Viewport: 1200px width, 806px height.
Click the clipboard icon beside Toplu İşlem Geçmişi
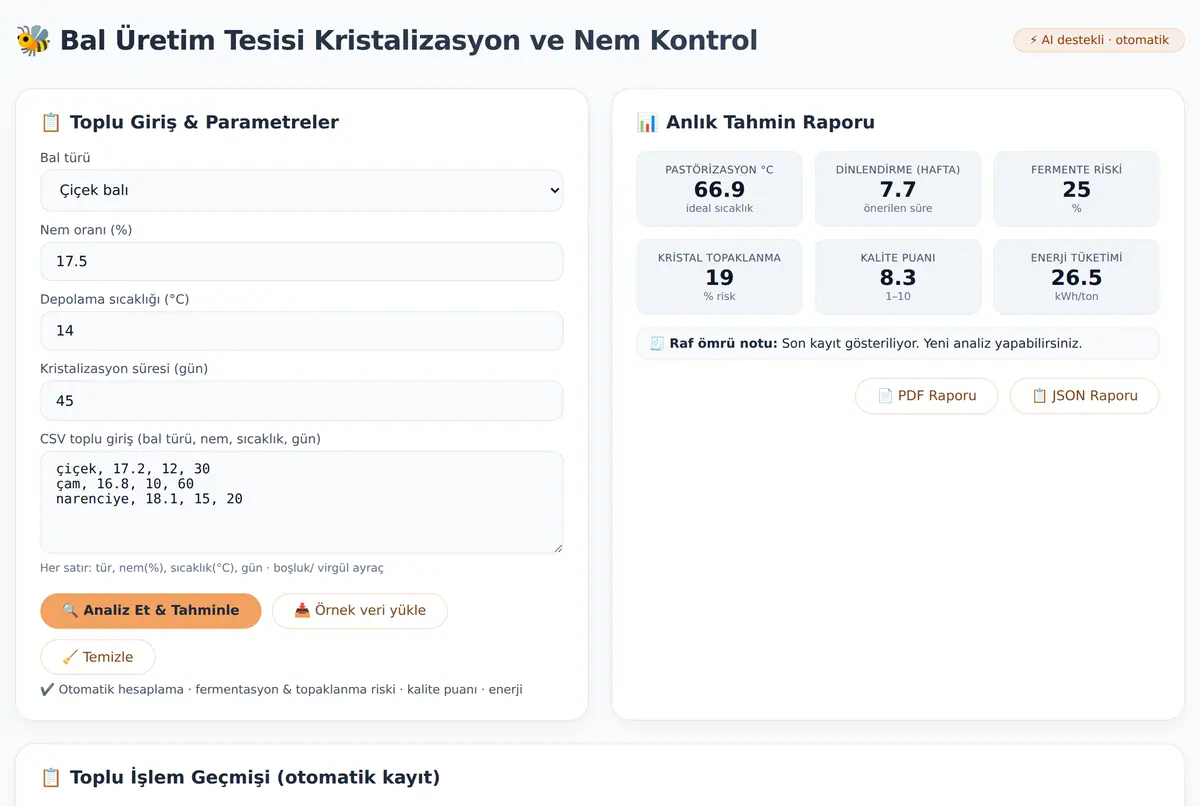51,777
